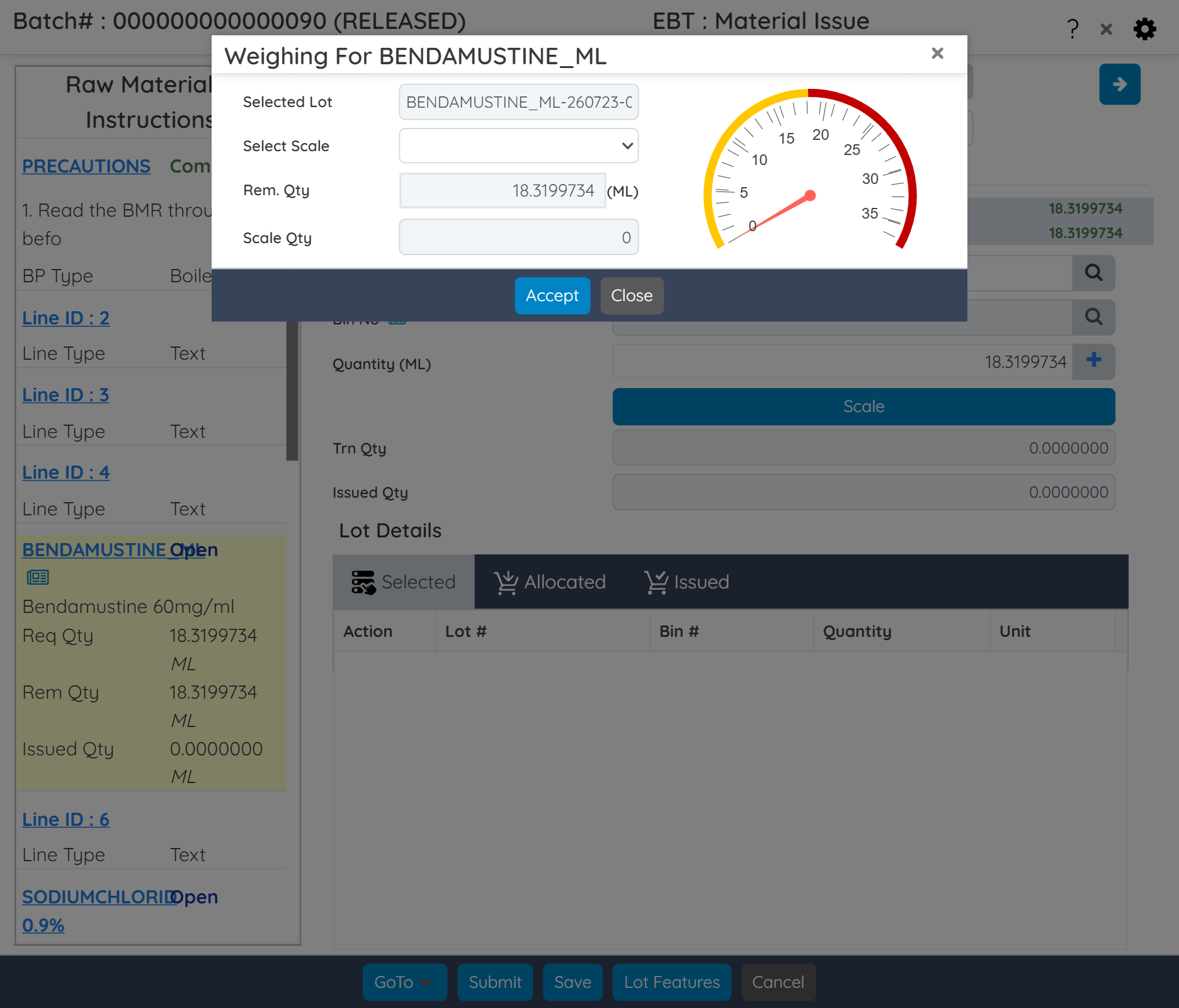Open the PRECAUTIONS link
The image size is (1179, 1008).
point(86,166)
